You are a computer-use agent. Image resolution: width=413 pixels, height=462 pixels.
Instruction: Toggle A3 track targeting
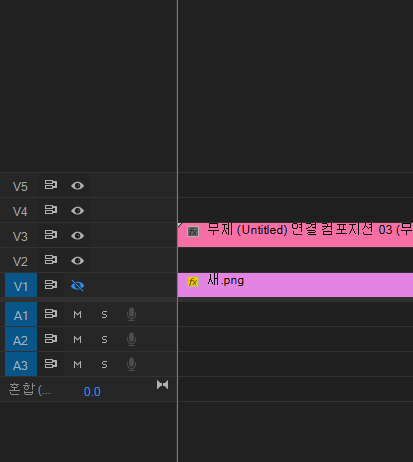point(21,364)
